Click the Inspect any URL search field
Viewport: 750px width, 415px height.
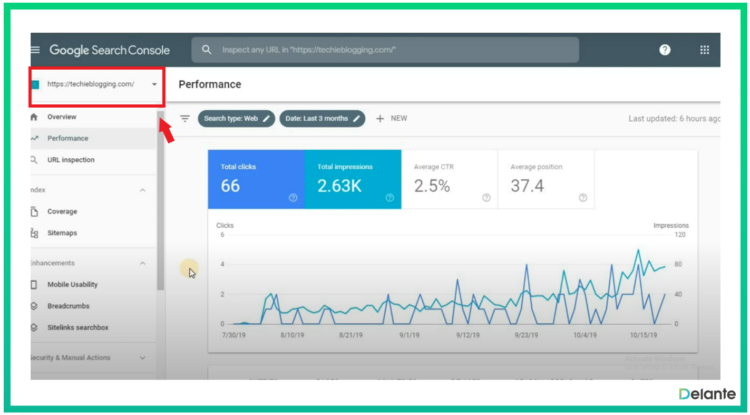(385, 50)
